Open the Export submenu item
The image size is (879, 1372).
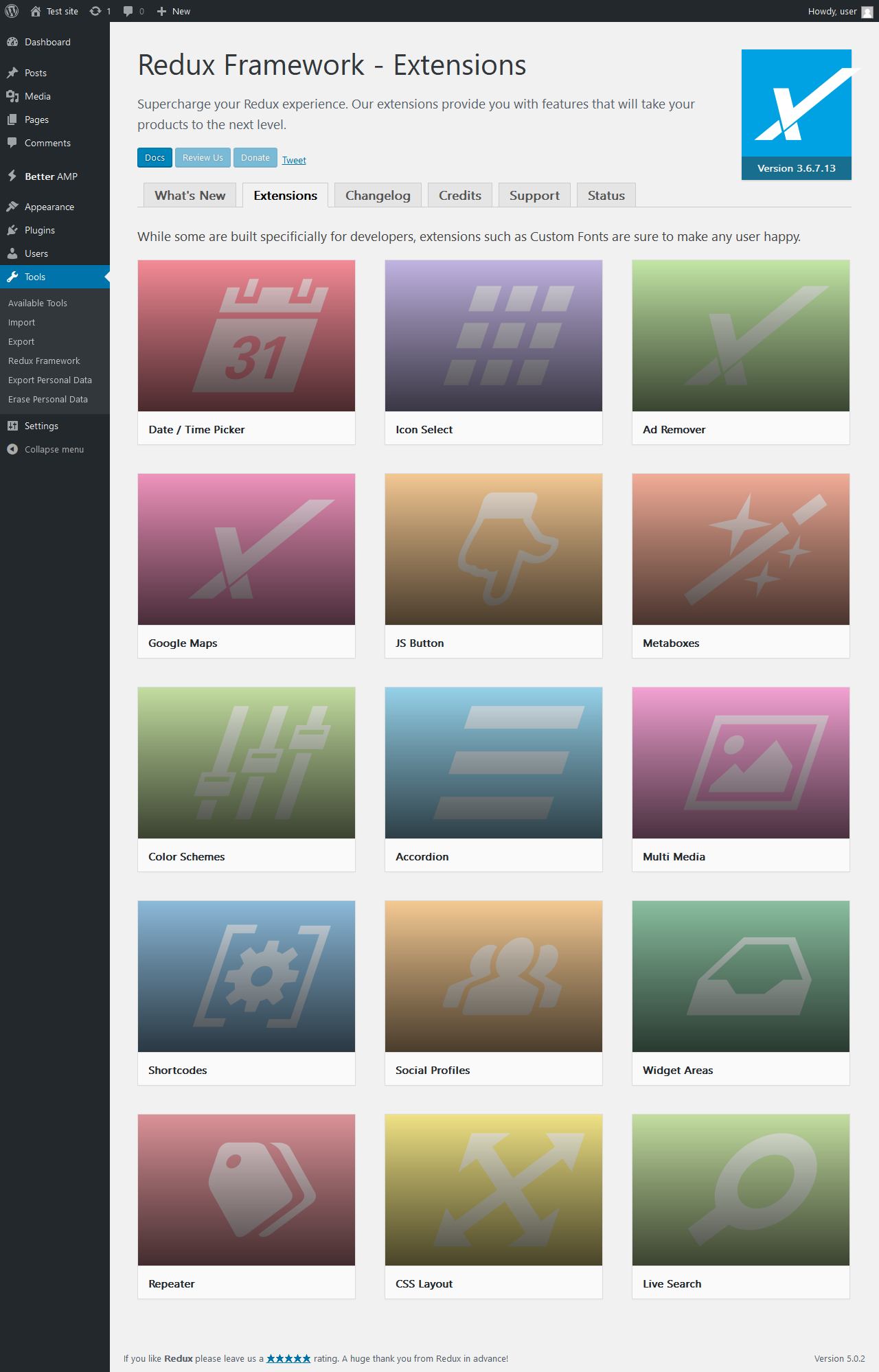55,341
